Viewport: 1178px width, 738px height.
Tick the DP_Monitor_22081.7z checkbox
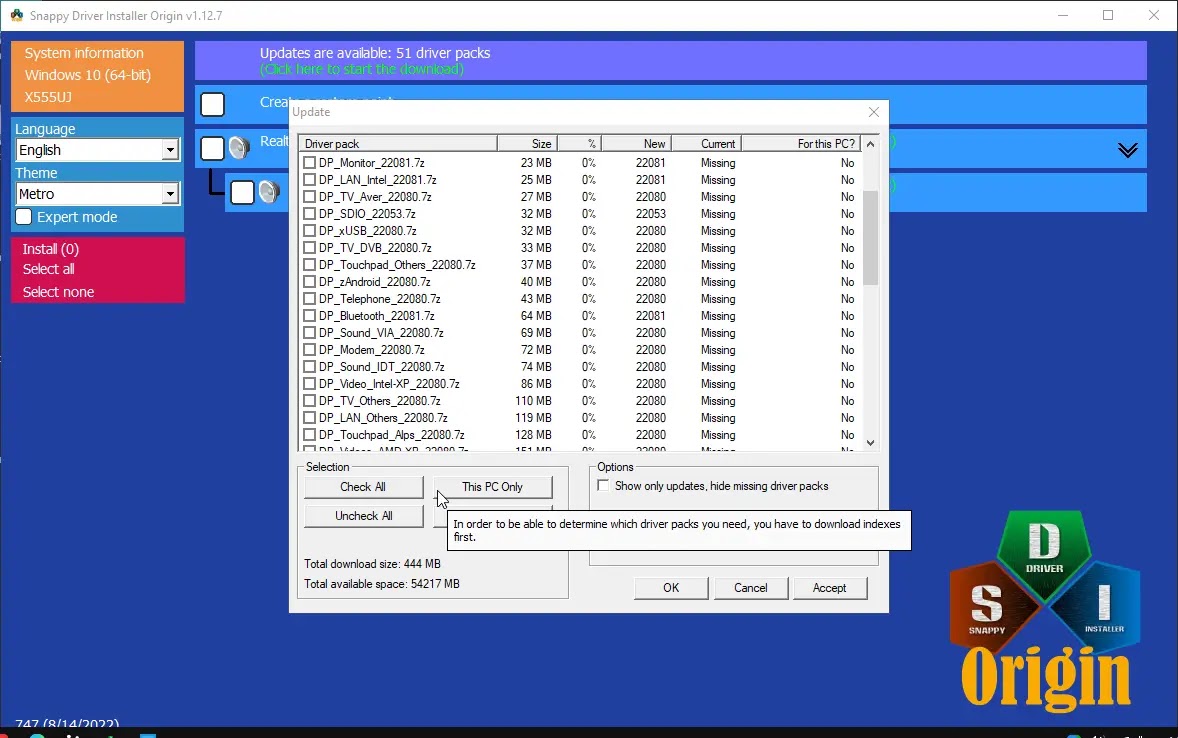[x=309, y=162]
